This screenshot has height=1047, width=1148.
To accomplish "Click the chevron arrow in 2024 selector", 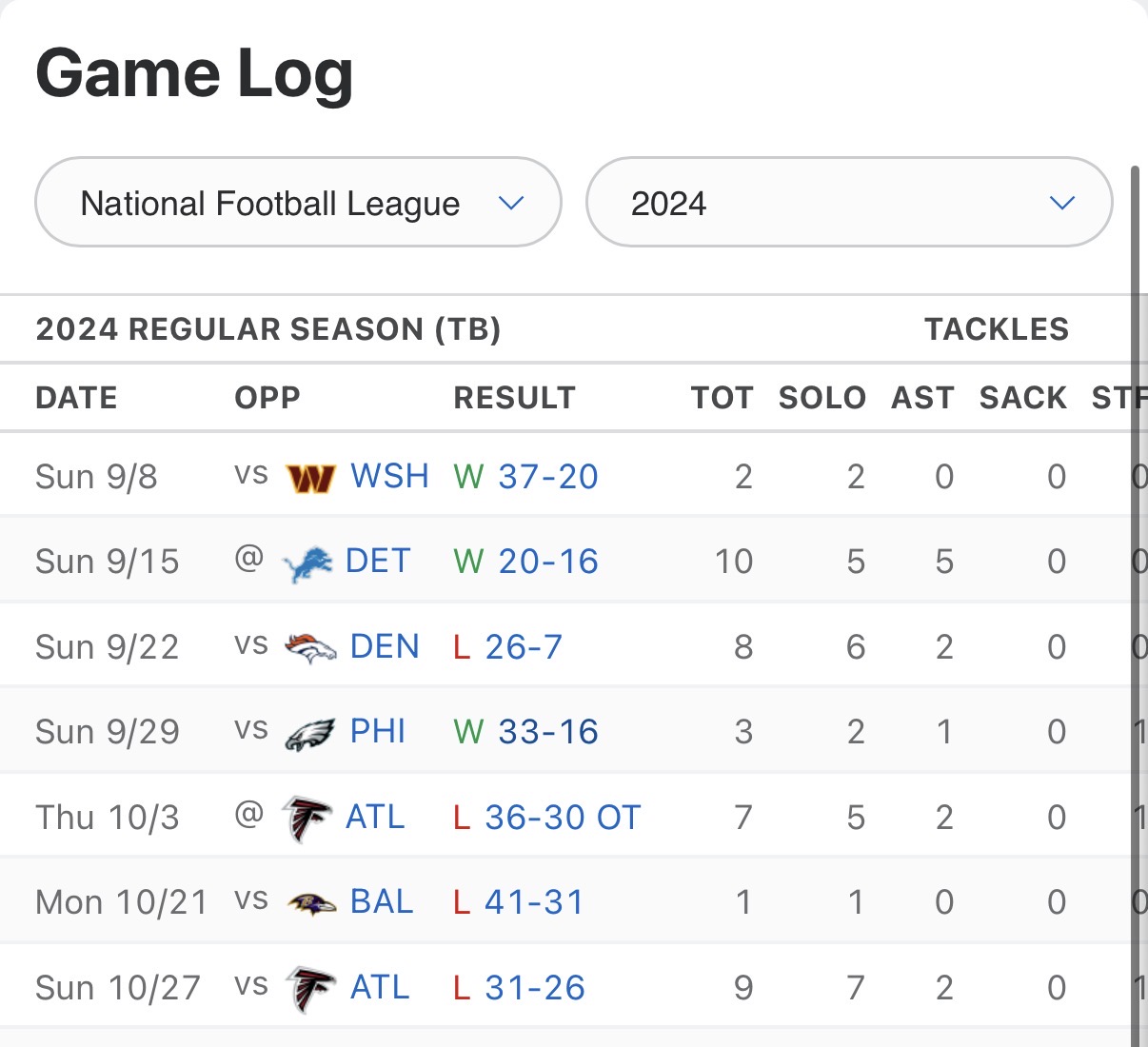I will (x=1061, y=203).
